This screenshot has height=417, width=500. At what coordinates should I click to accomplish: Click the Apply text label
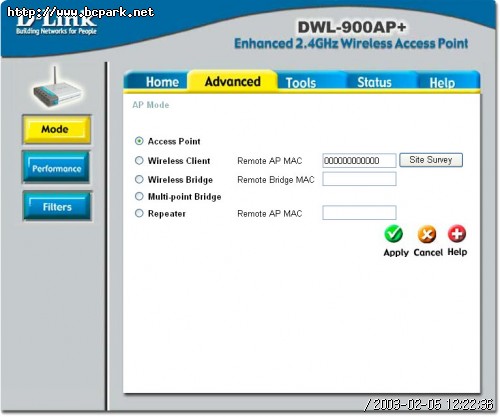(x=396, y=252)
